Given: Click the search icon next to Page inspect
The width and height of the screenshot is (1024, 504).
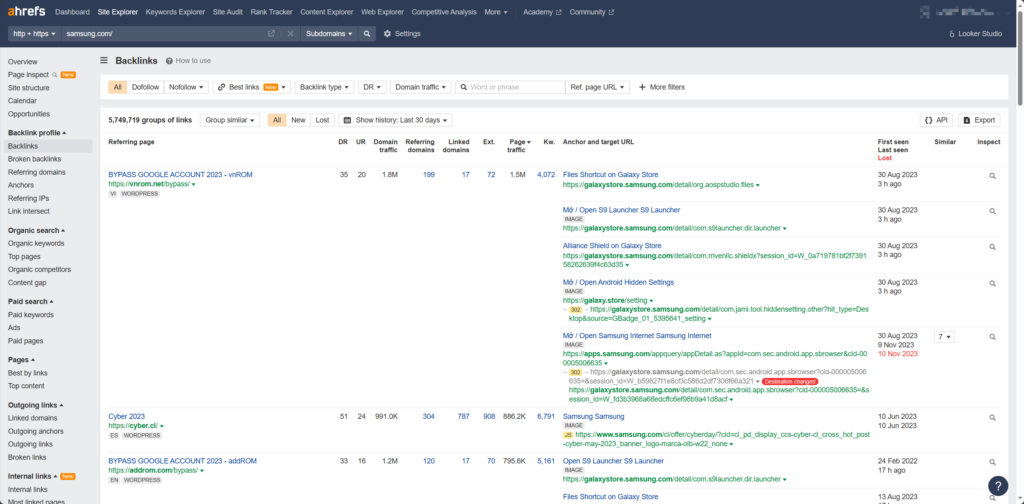Looking at the screenshot, I should tap(54, 74).
